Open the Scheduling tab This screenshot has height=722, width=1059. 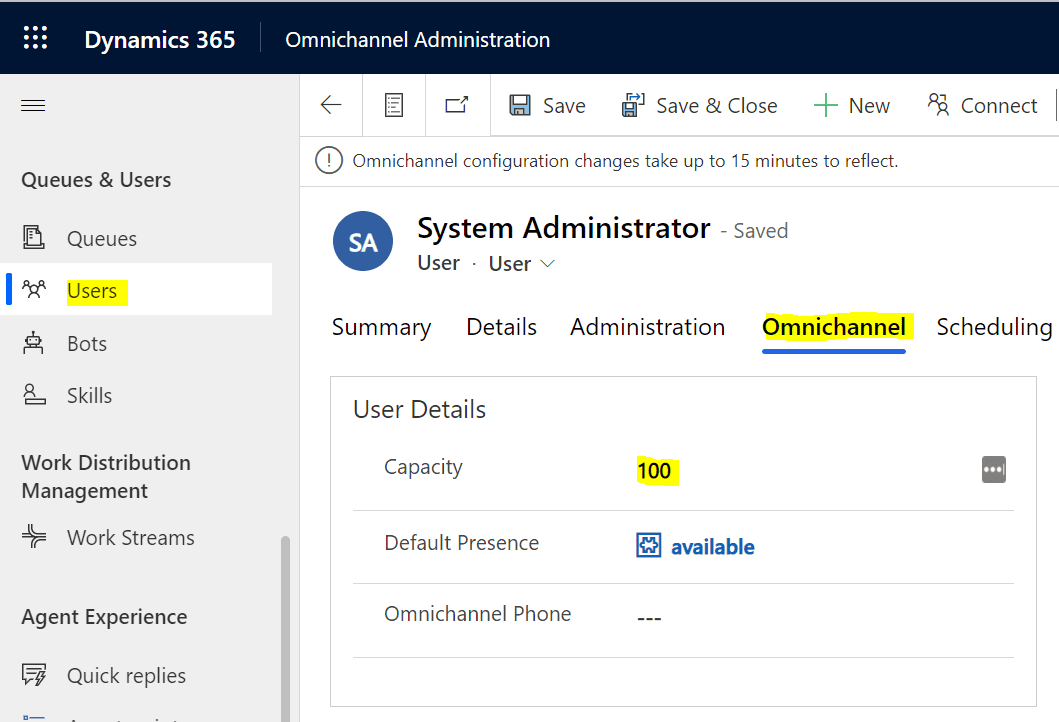point(994,327)
